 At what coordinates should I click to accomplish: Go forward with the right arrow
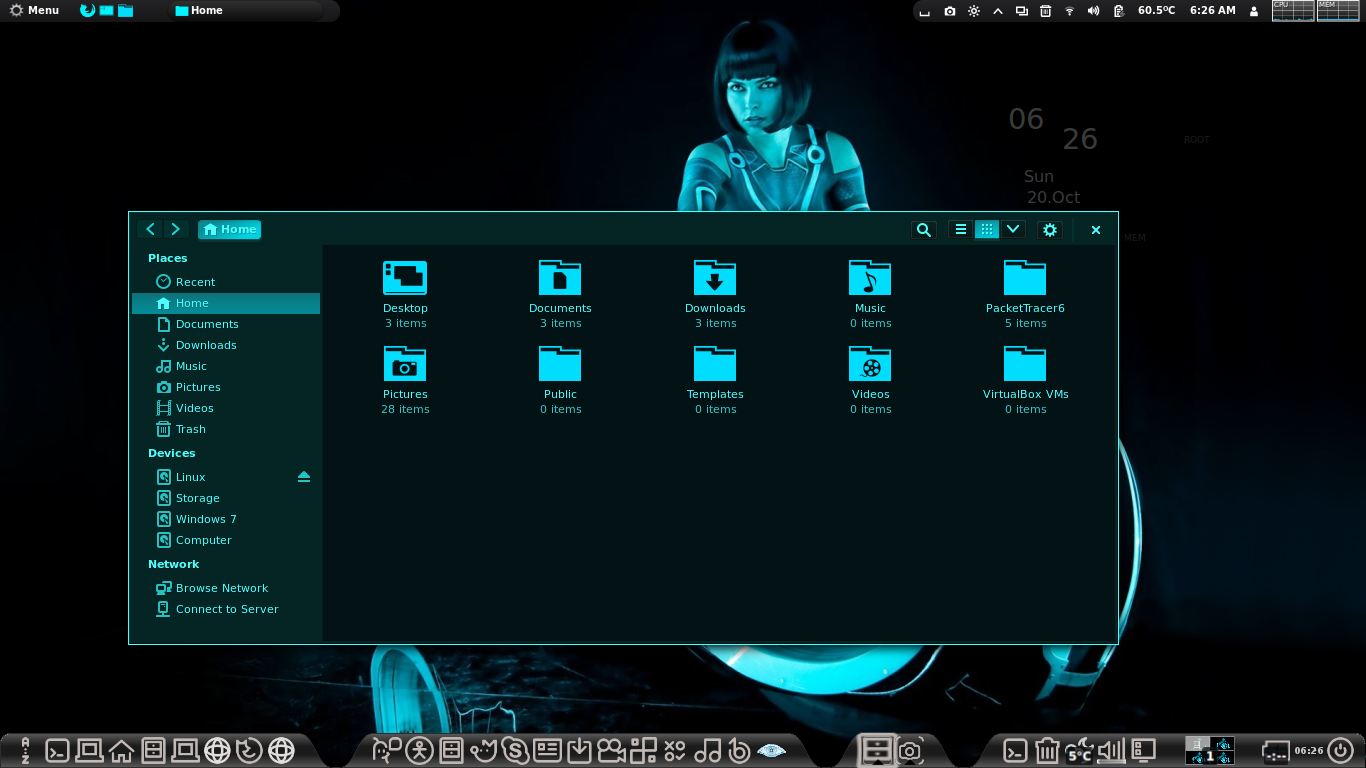176,229
